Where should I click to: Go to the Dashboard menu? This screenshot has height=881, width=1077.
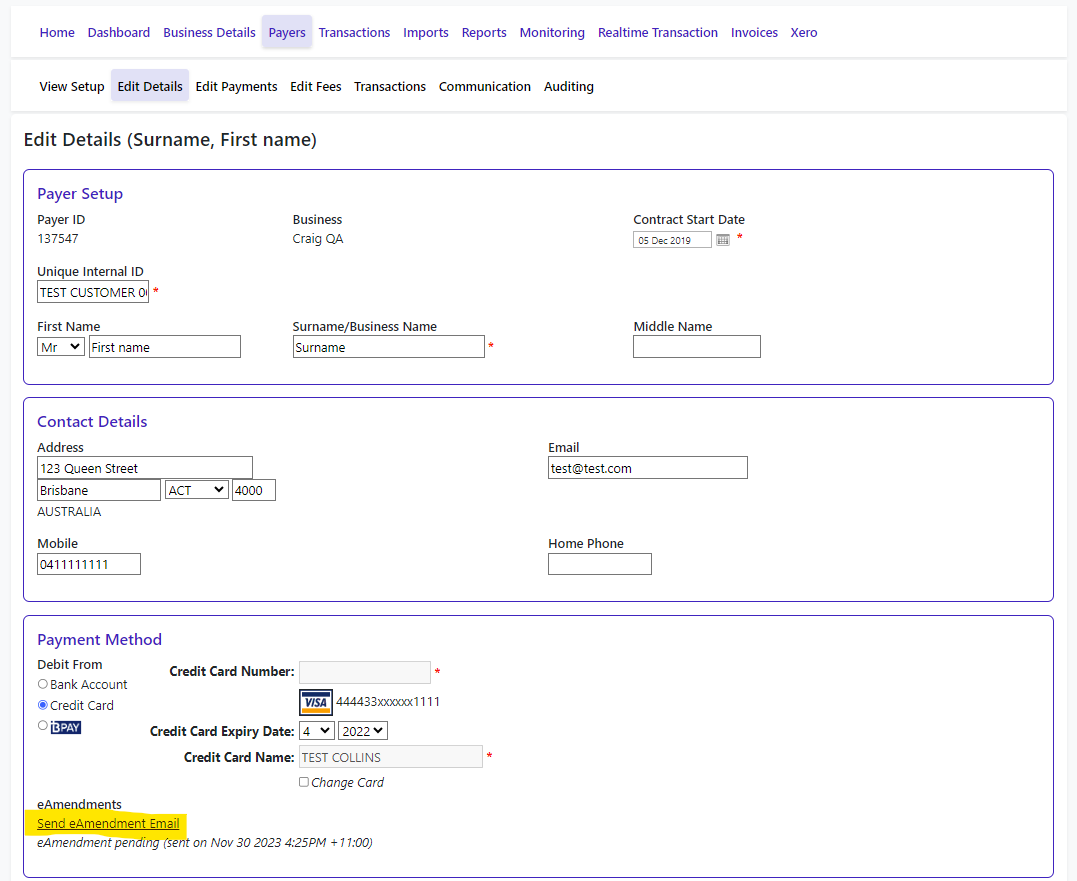tap(119, 33)
